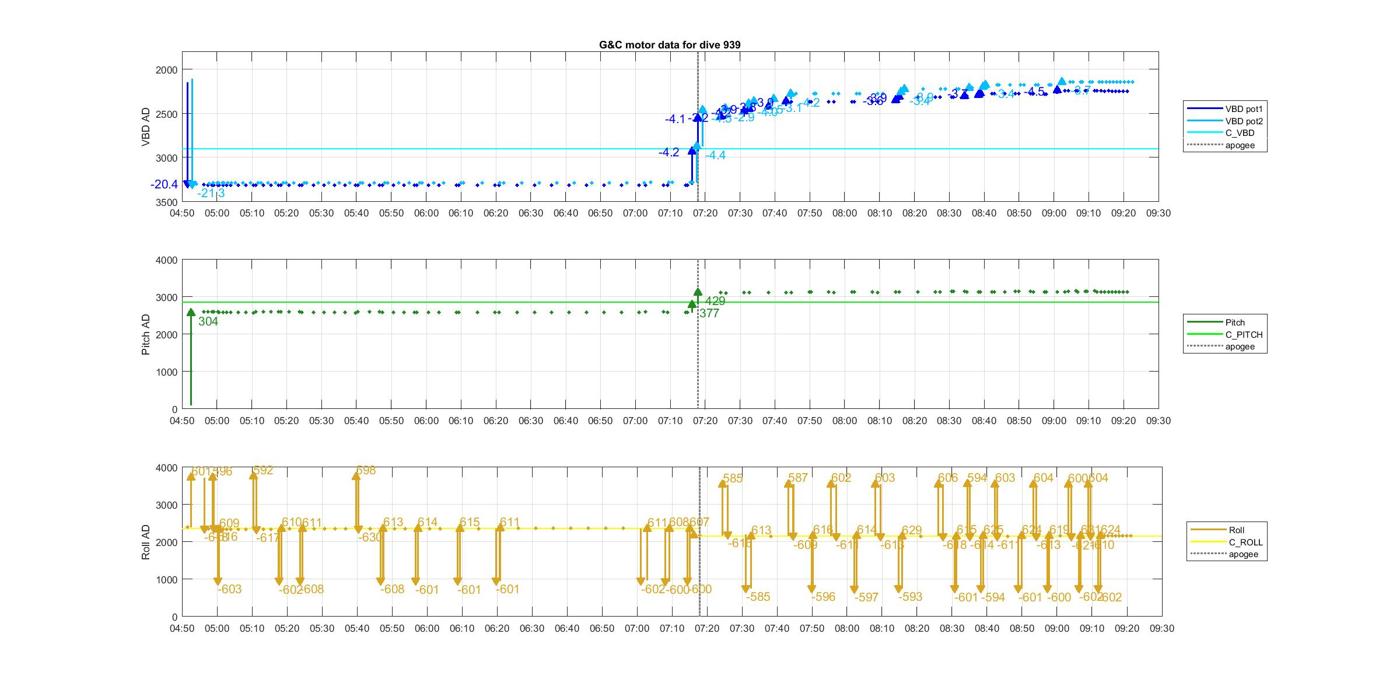Click the "-21.3" VBD data label

click(211, 194)
